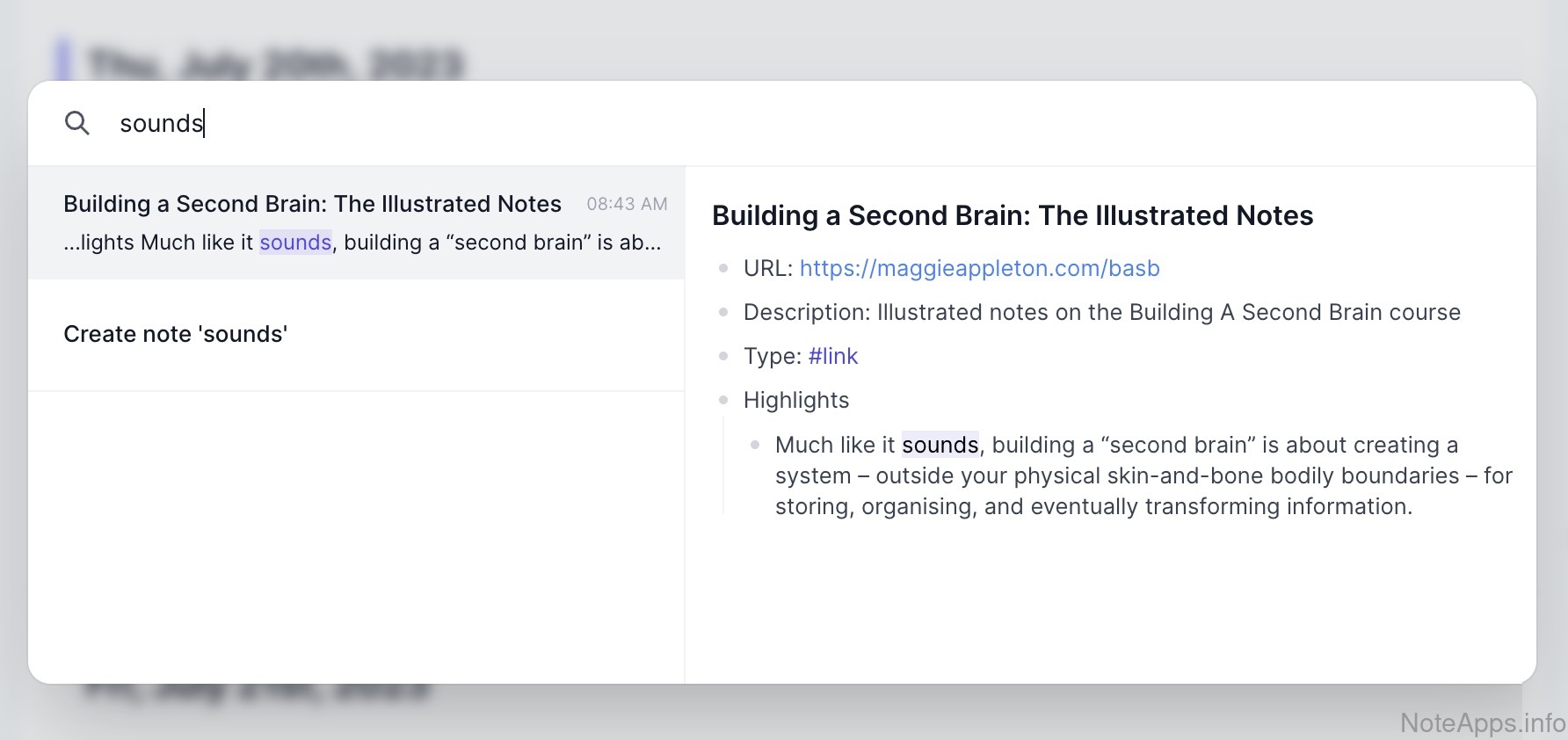The height and width of the screenshot is (740, 1568).
Task: Choose the Create note 'sounds' option
Action: (176, 334)
